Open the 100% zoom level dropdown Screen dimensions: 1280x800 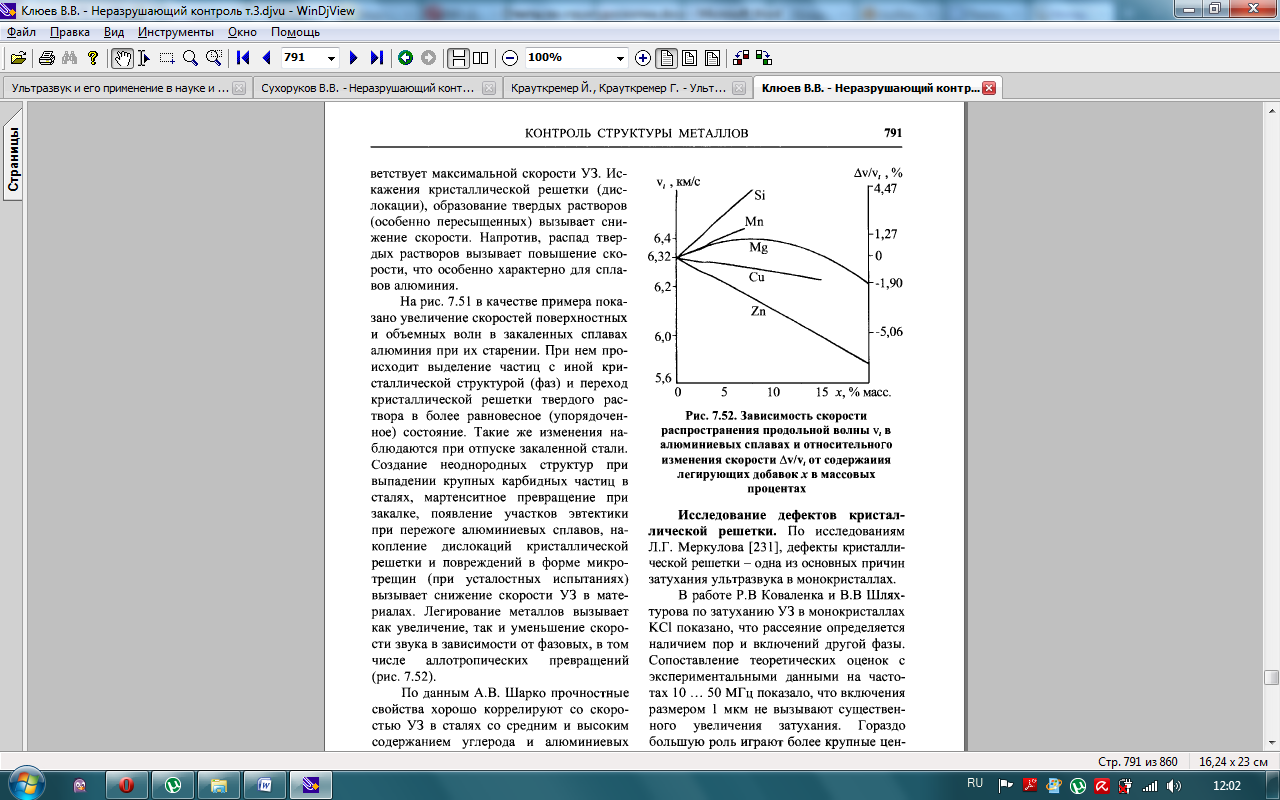620,58
